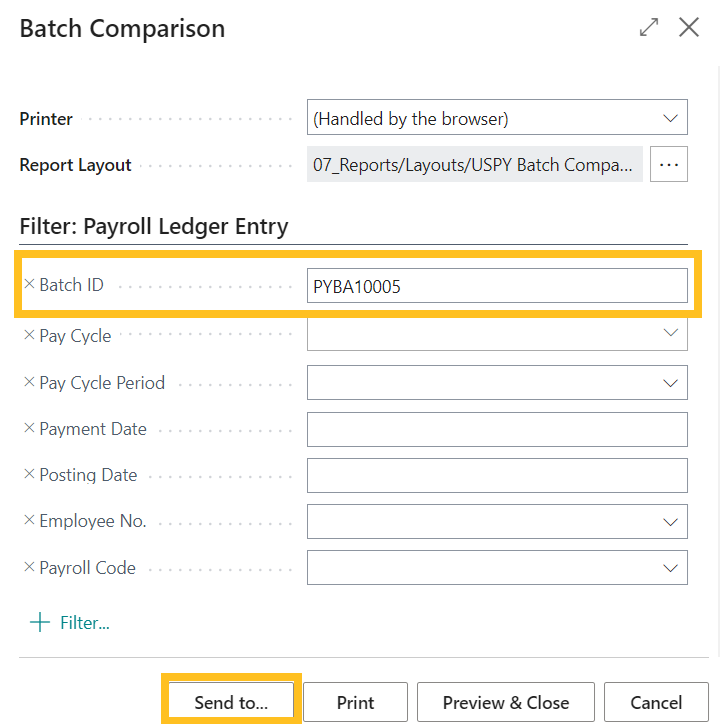Remove the Pay Cycle filter

click(x=29, y=336)
